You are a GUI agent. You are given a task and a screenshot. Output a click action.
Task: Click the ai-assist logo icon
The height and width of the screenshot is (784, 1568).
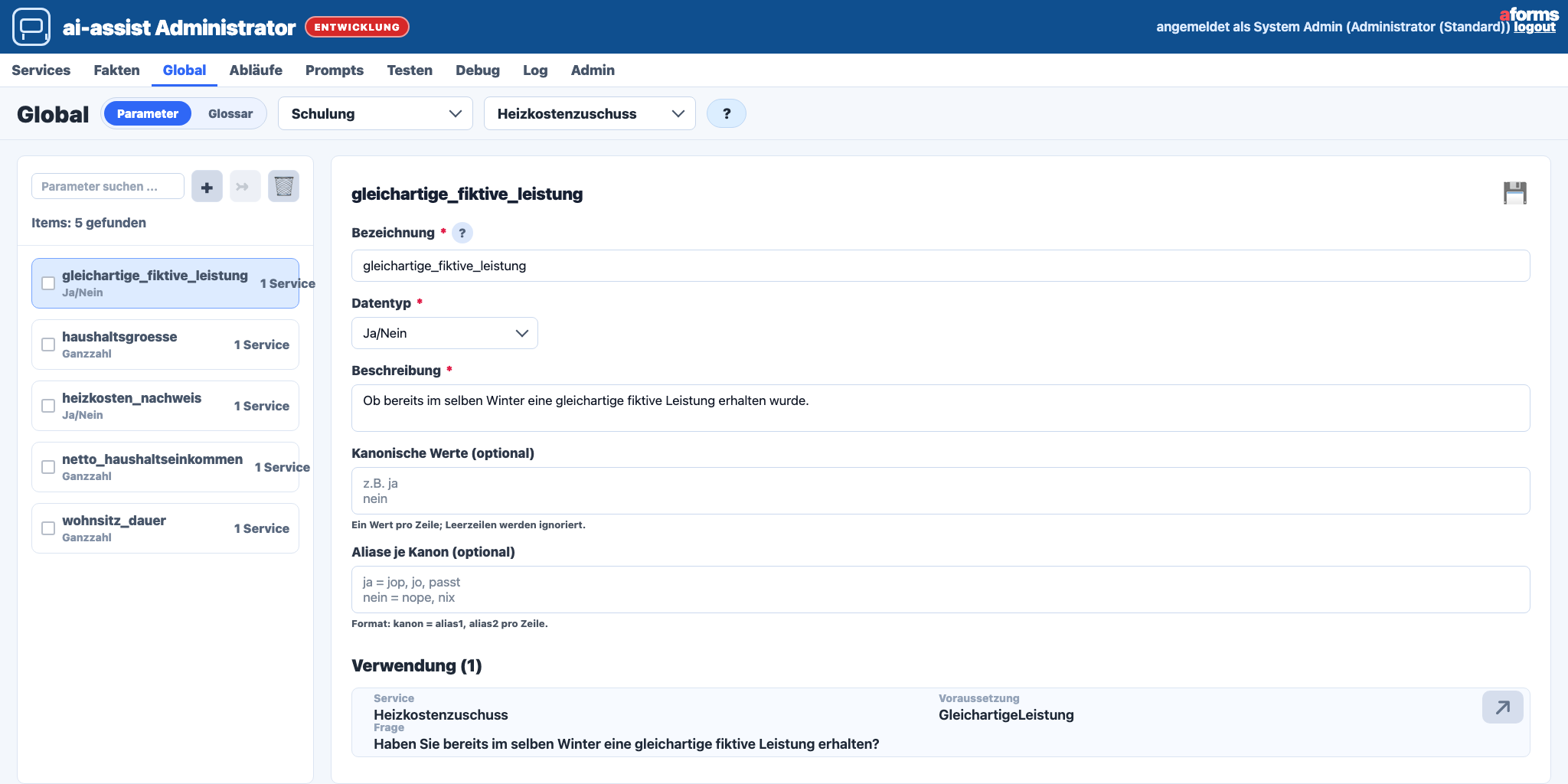point(31,27)
